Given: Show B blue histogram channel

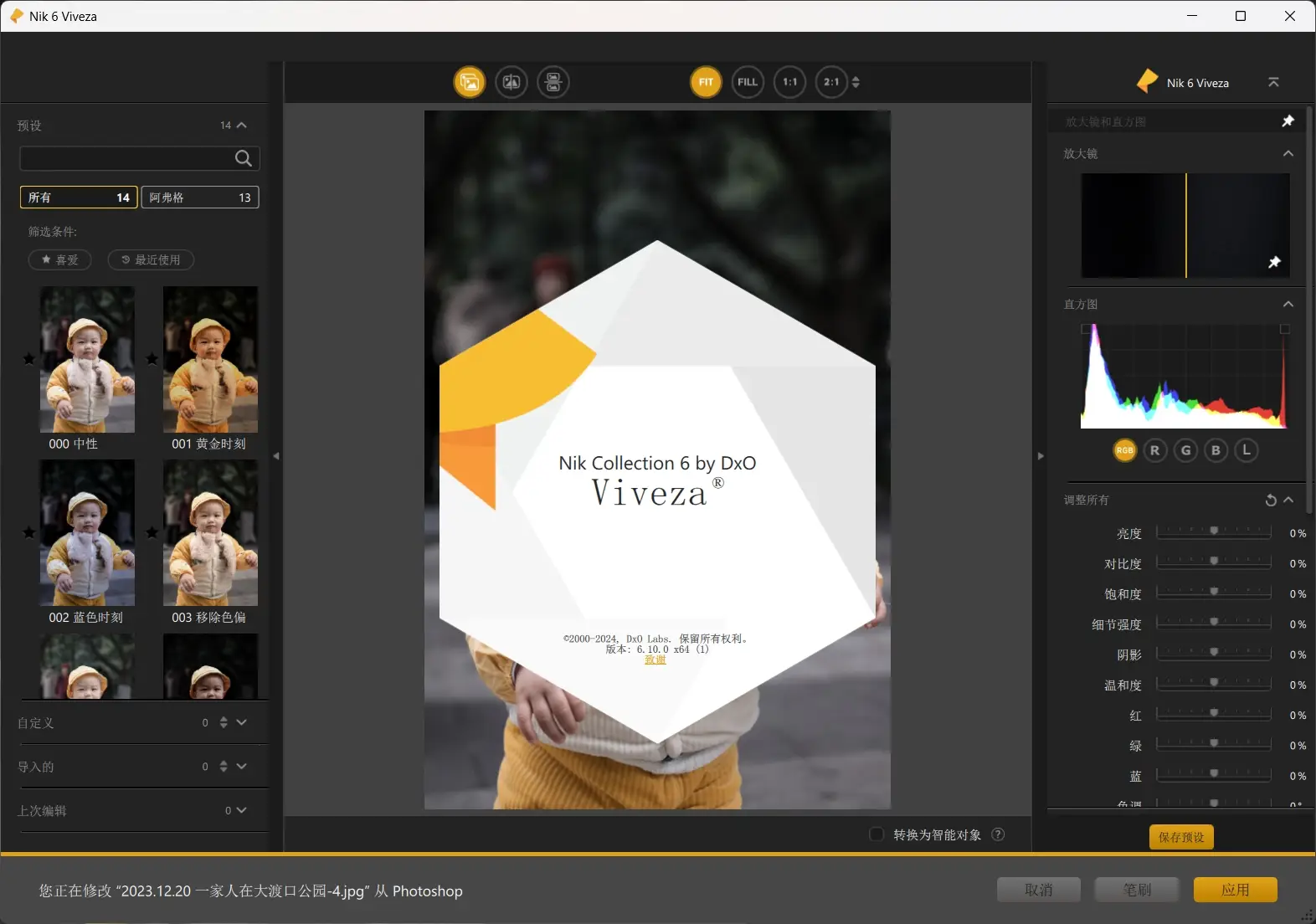Looking at the screenshot, I should pyautogui.click(x=1216, y=450).
